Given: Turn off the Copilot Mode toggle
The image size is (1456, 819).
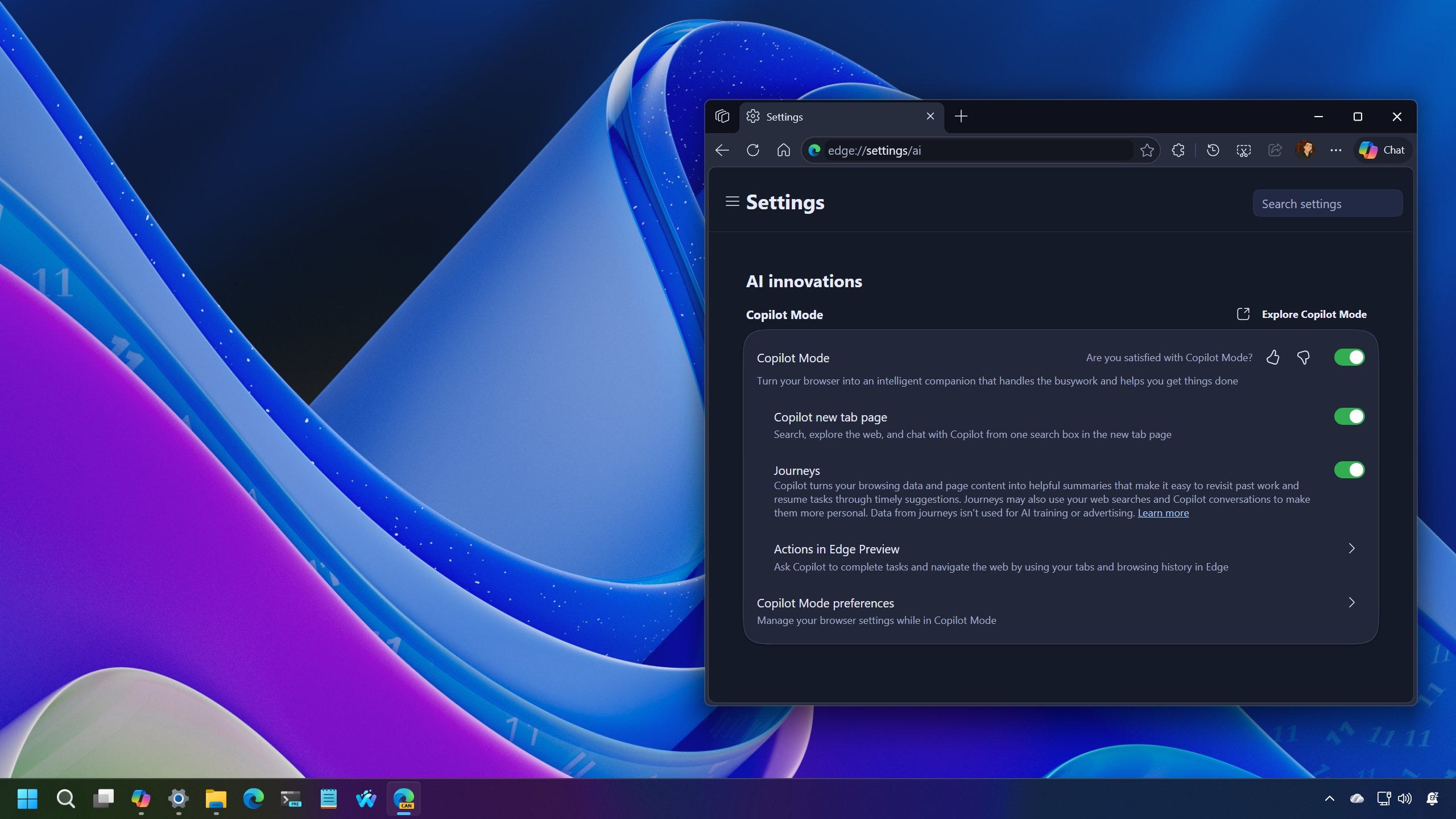Looking at the screenshot, I should [x=1349, y=357].
